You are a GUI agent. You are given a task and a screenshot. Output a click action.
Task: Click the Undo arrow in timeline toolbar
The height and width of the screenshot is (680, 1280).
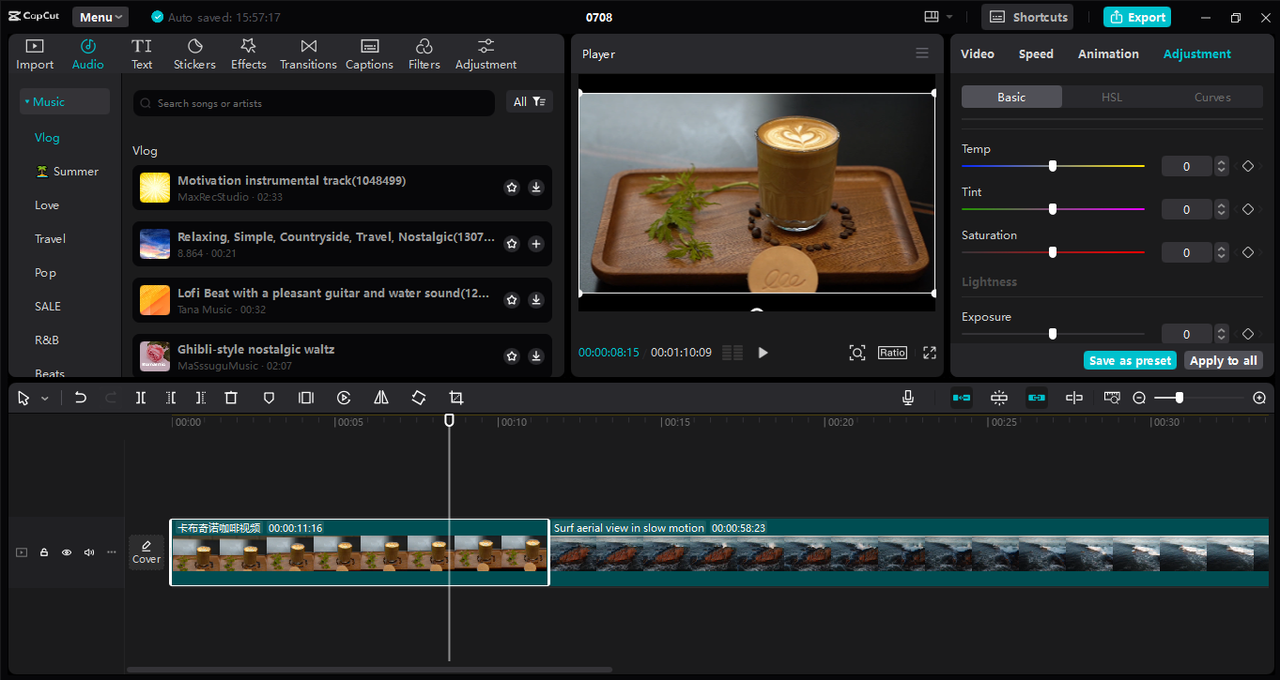tap(81, 398)
